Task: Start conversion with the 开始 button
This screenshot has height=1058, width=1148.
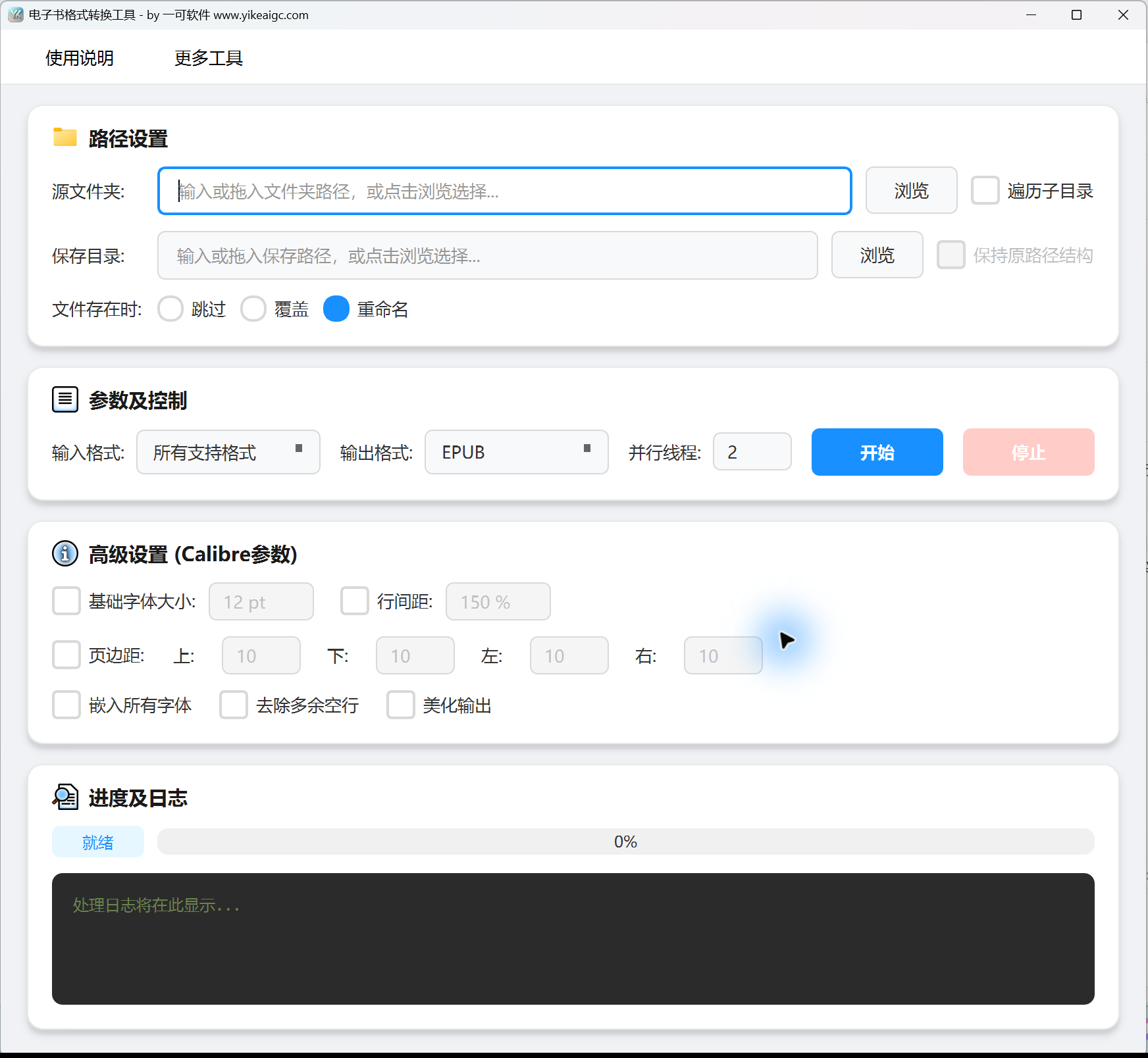Action: (877, 452)
